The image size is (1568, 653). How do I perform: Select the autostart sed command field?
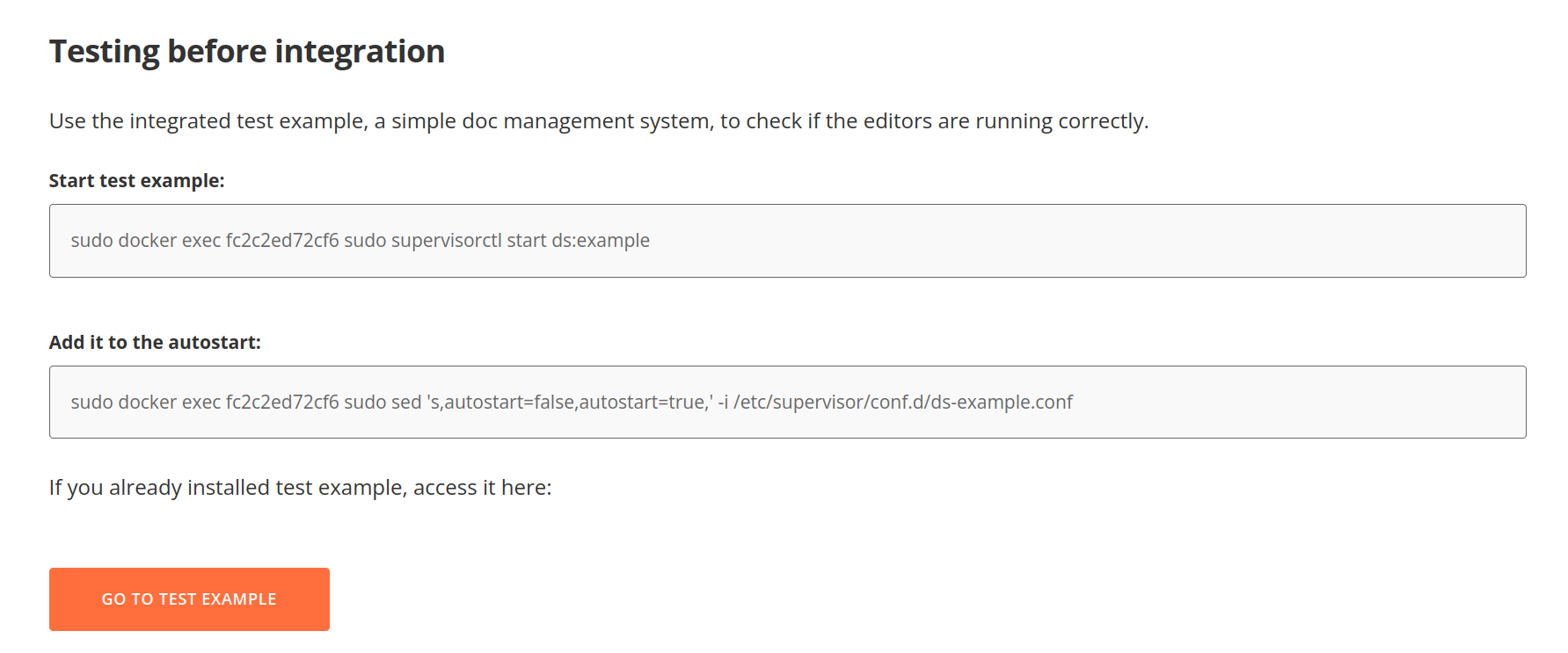click(787, 402)
